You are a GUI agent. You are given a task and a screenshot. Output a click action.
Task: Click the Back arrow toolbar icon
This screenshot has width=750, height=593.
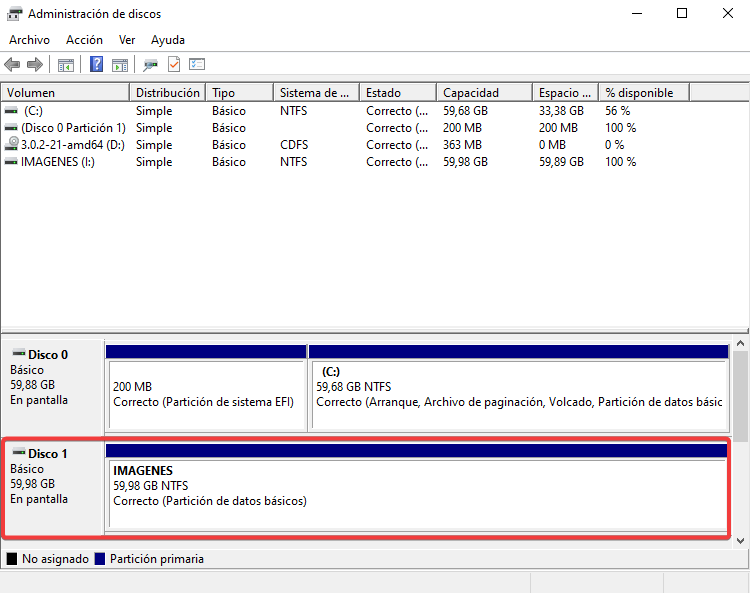(12, 65)
